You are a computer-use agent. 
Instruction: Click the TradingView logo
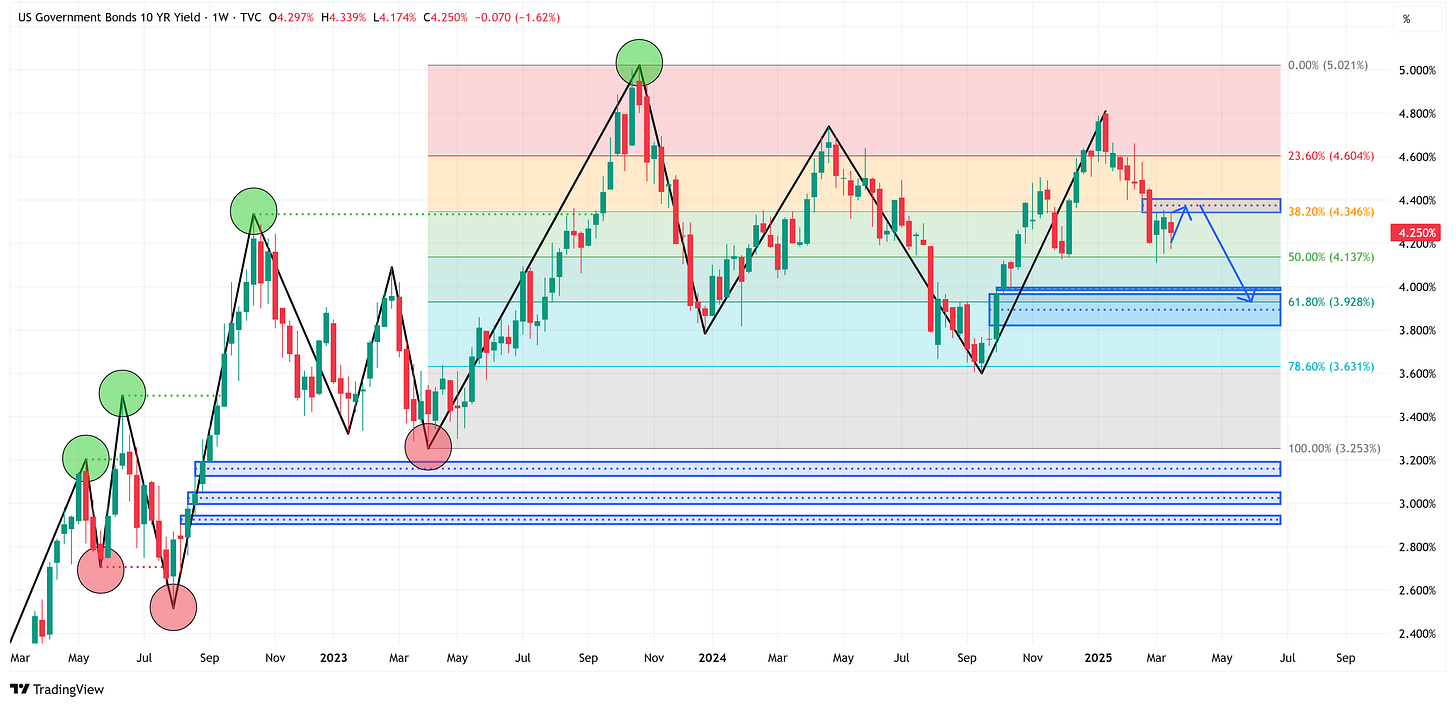56,689
